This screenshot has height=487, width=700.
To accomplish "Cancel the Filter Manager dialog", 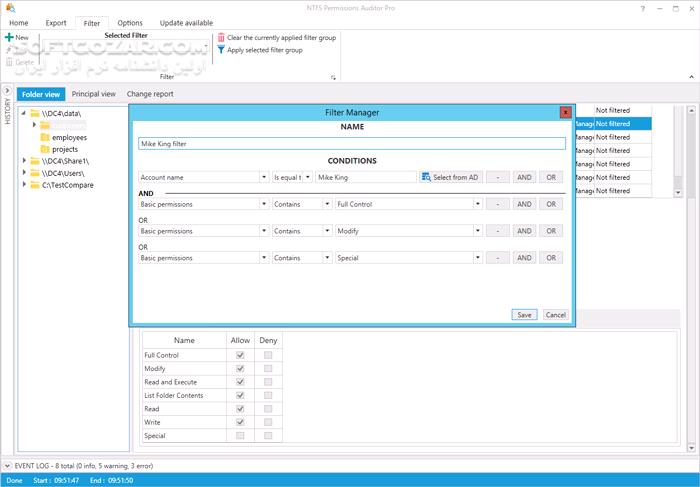I will pos(555,314).
